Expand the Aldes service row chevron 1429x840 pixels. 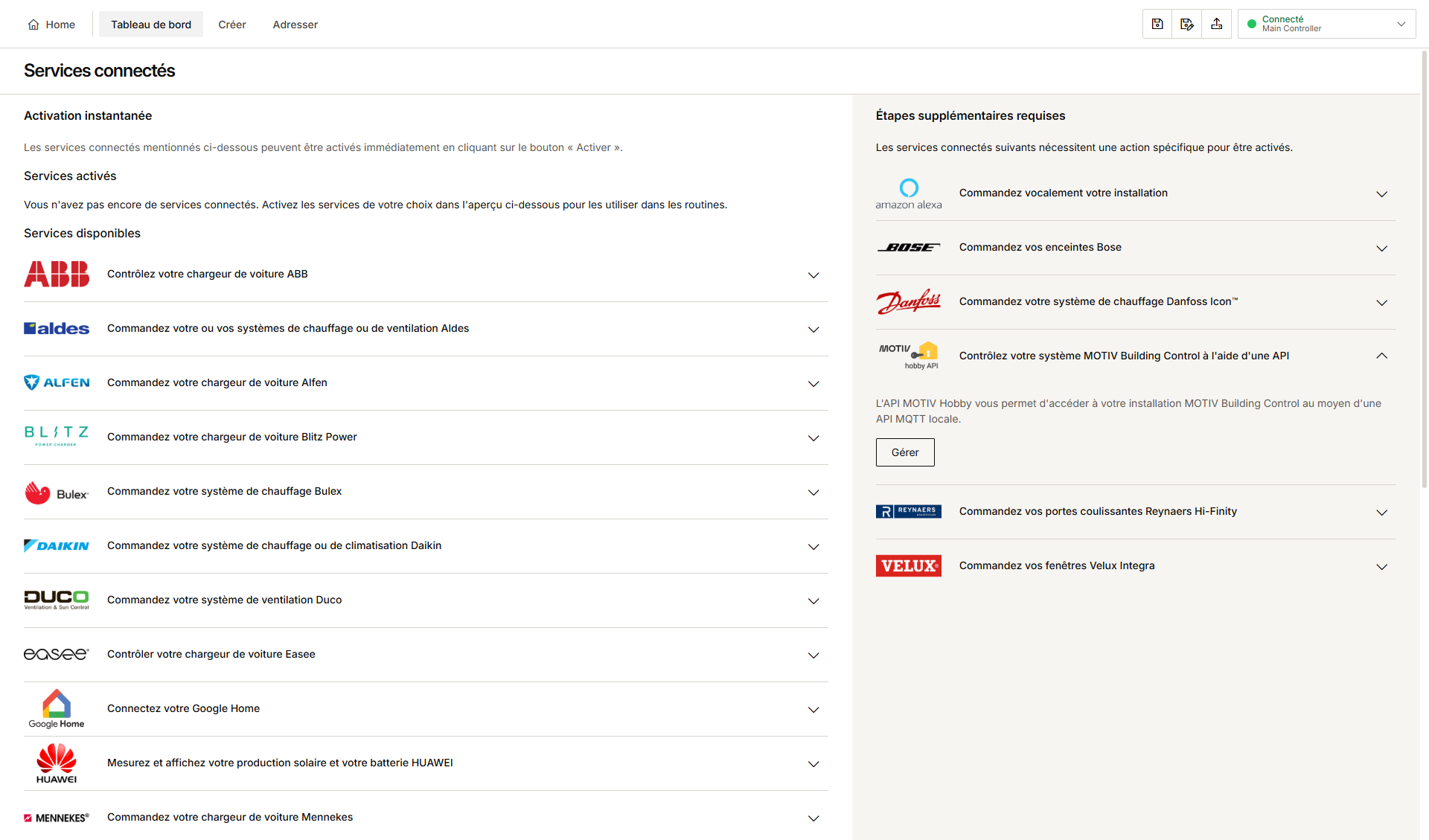pos(813,330)
